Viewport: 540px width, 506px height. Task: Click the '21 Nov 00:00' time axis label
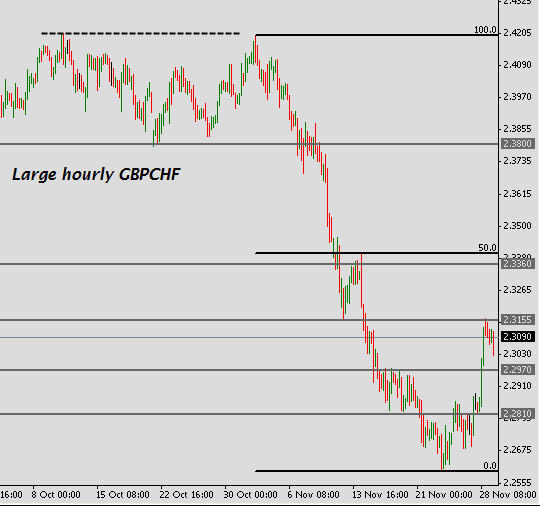[444, 495]
